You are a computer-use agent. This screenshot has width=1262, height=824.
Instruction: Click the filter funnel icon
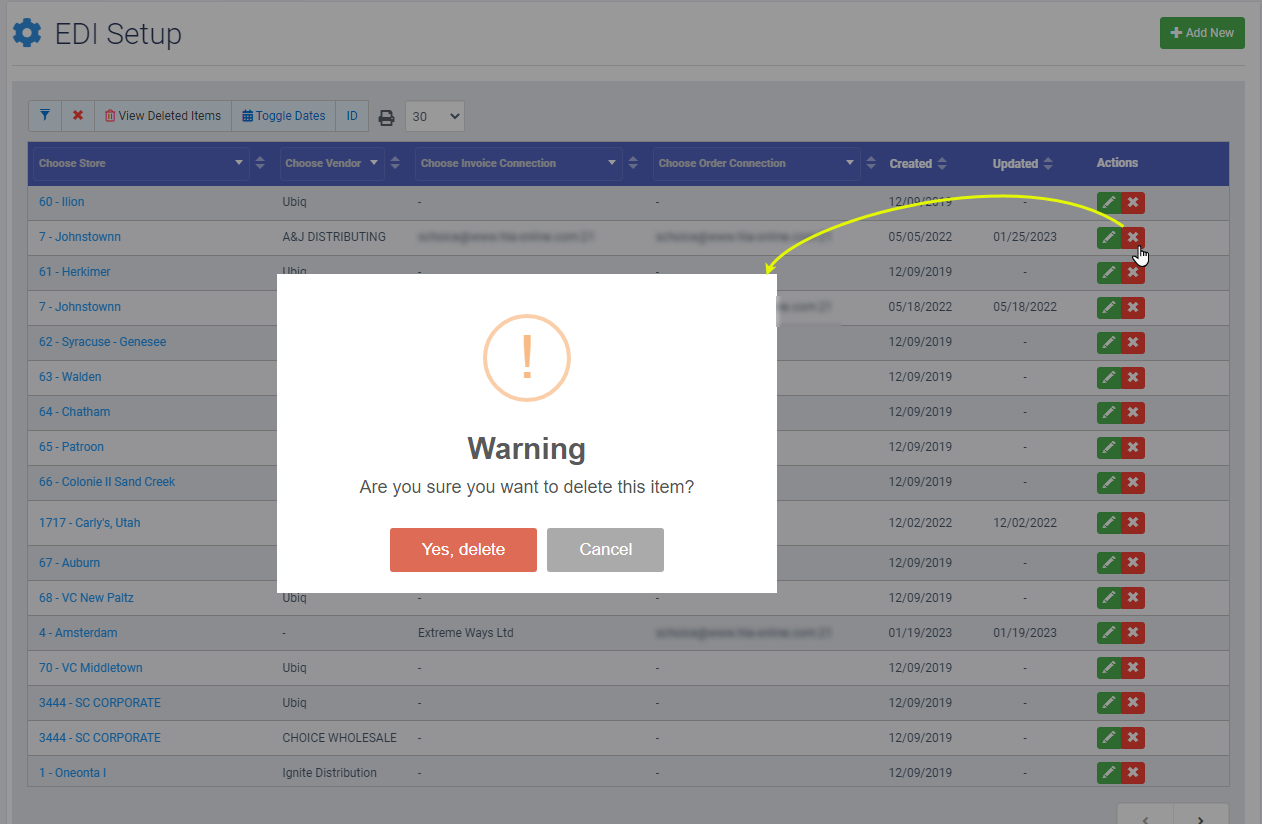(x=45, y=116)
